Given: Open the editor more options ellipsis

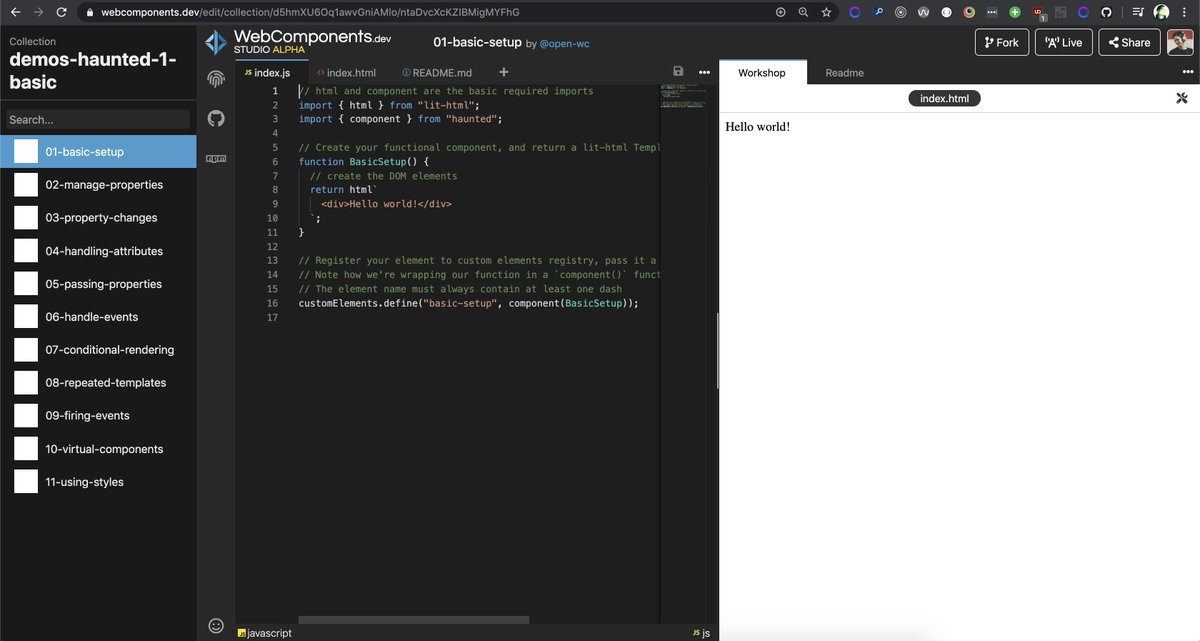Looking at the screenshot, I should [x=704, y=72].
